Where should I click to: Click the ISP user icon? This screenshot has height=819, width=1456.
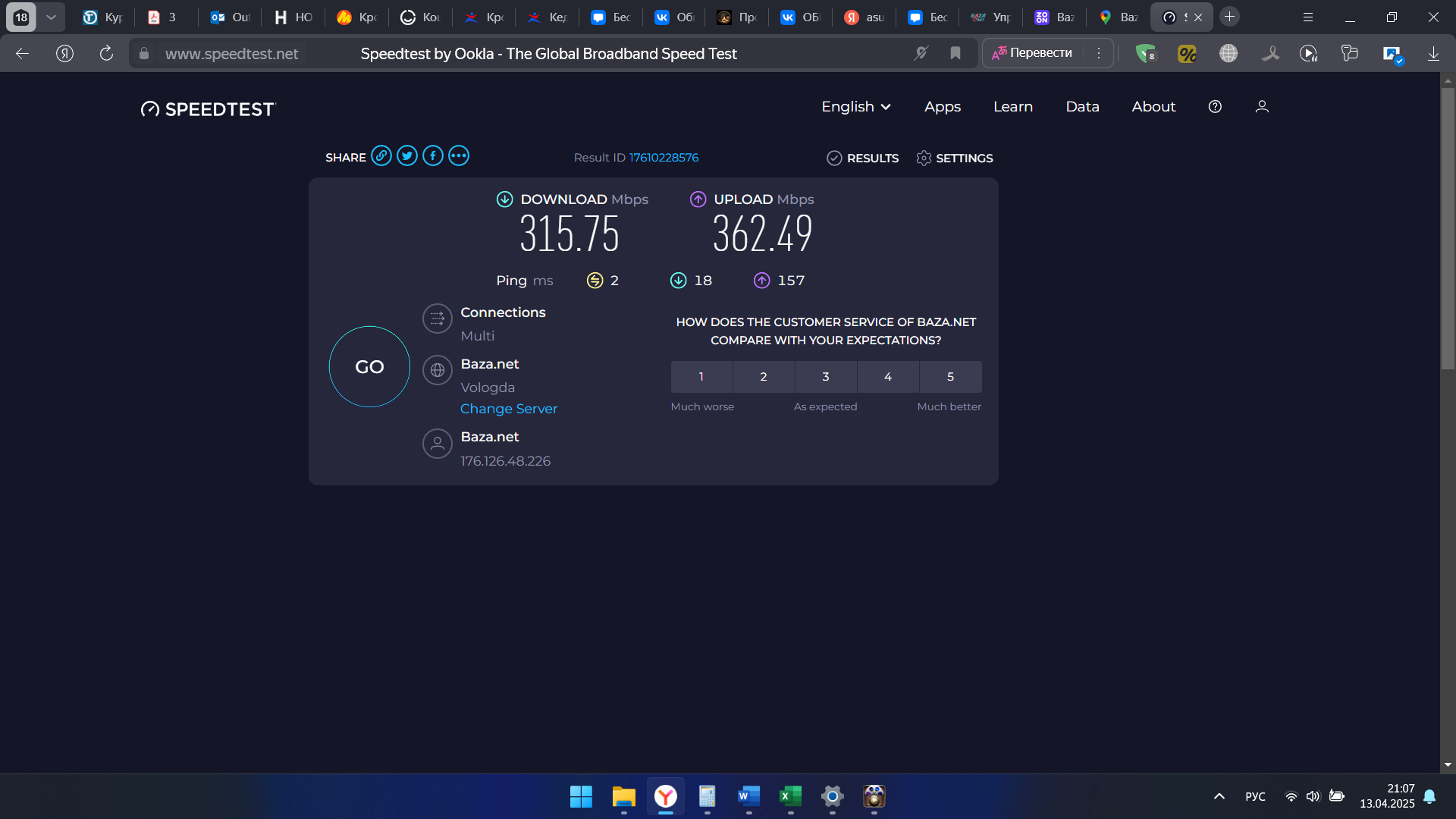[438, 444]
